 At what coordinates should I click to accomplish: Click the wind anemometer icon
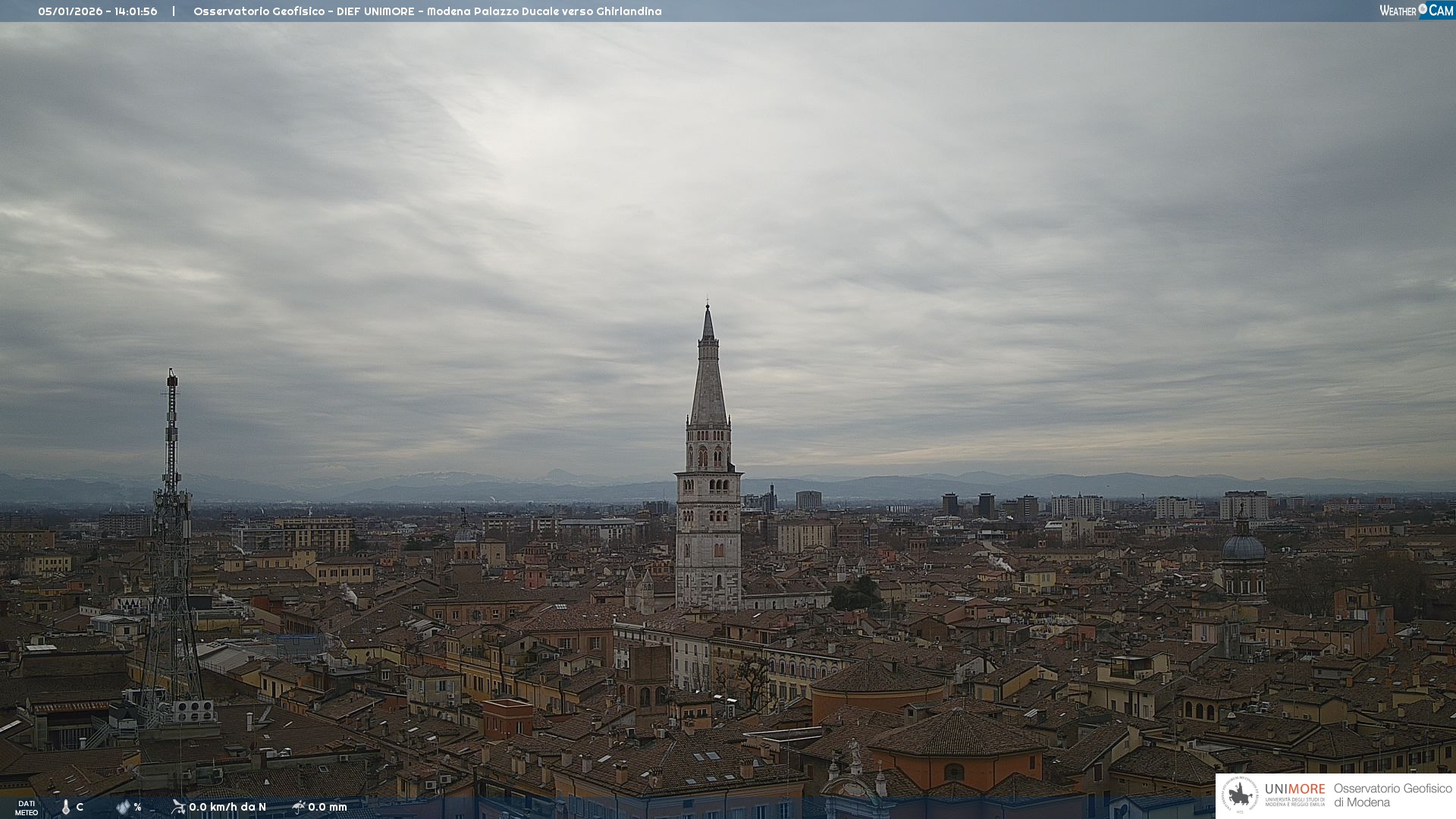tap(178, 807)
